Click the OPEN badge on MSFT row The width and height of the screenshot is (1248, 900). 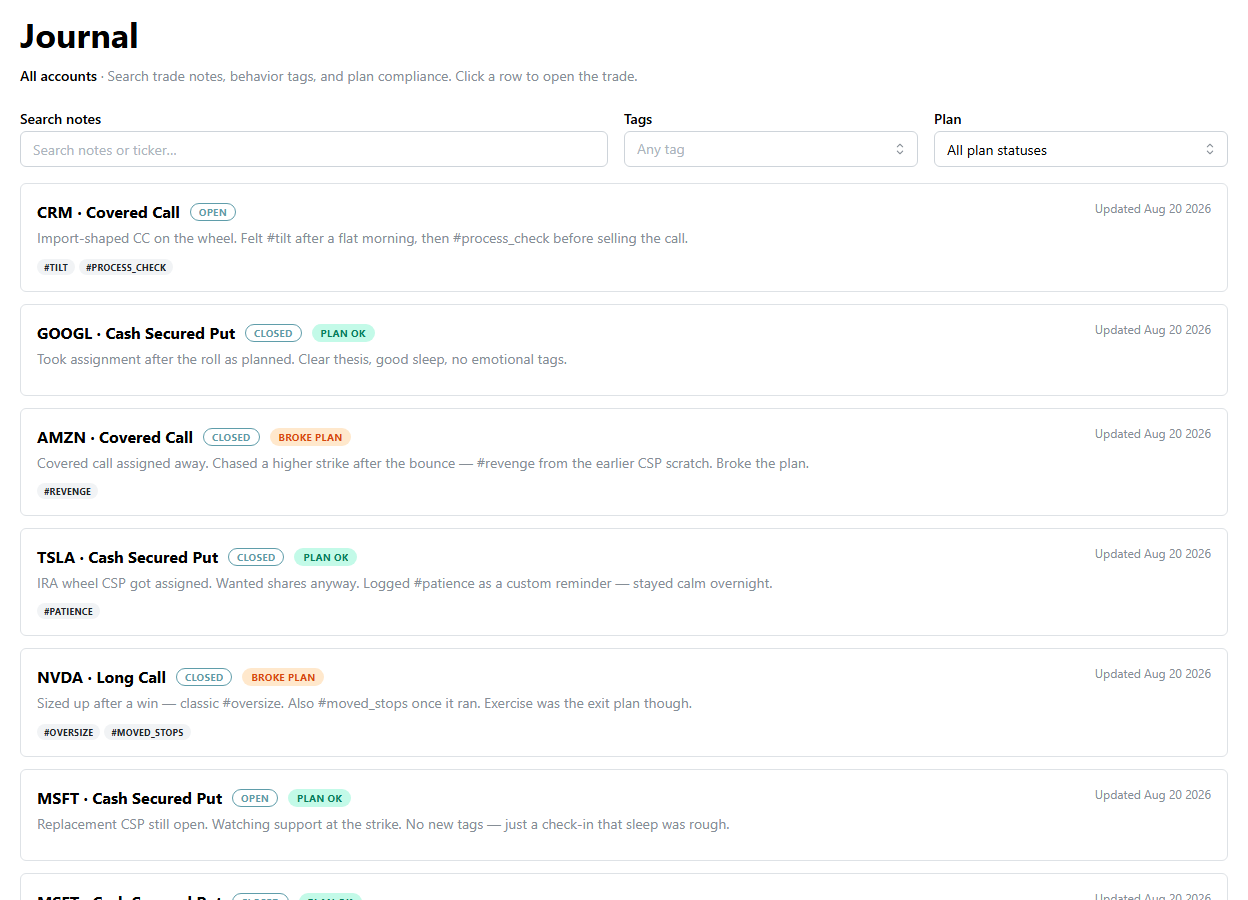pos(255,799)
